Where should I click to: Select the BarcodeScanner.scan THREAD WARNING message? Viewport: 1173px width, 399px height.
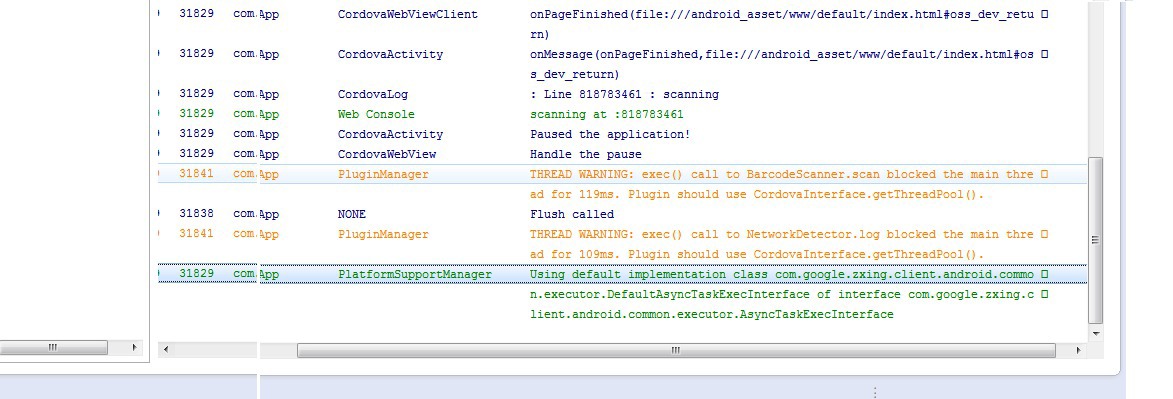pyautogui.click(x=782, y=174)
